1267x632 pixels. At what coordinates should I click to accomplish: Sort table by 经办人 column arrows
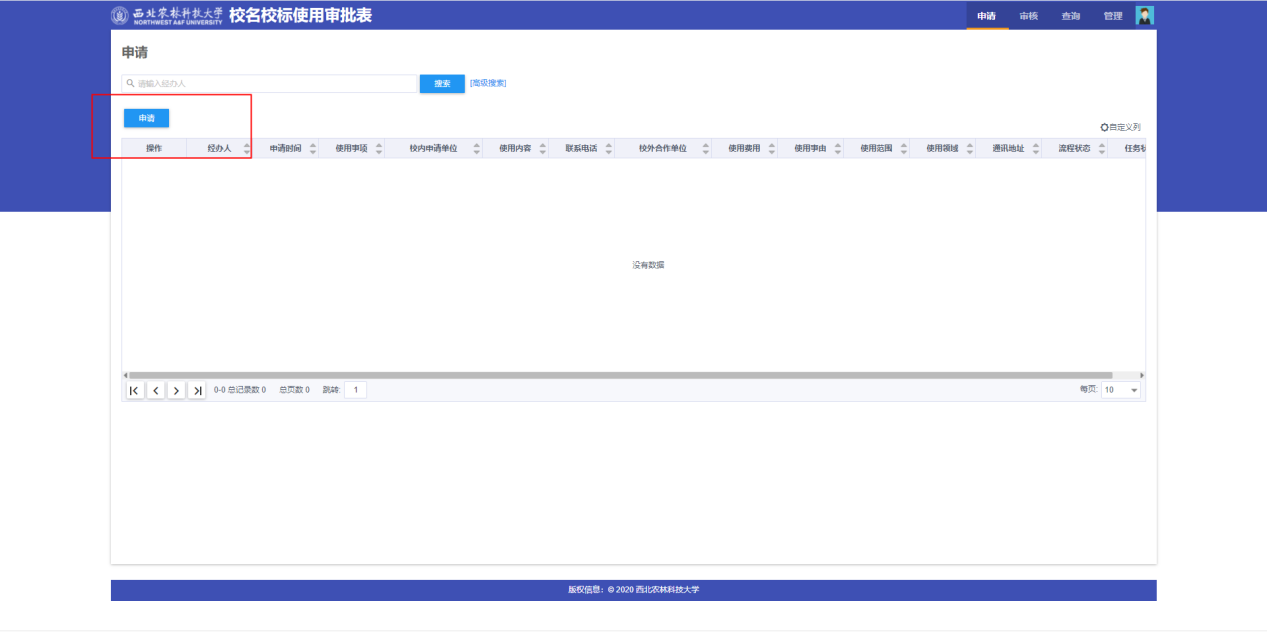[x=247, y=149]
